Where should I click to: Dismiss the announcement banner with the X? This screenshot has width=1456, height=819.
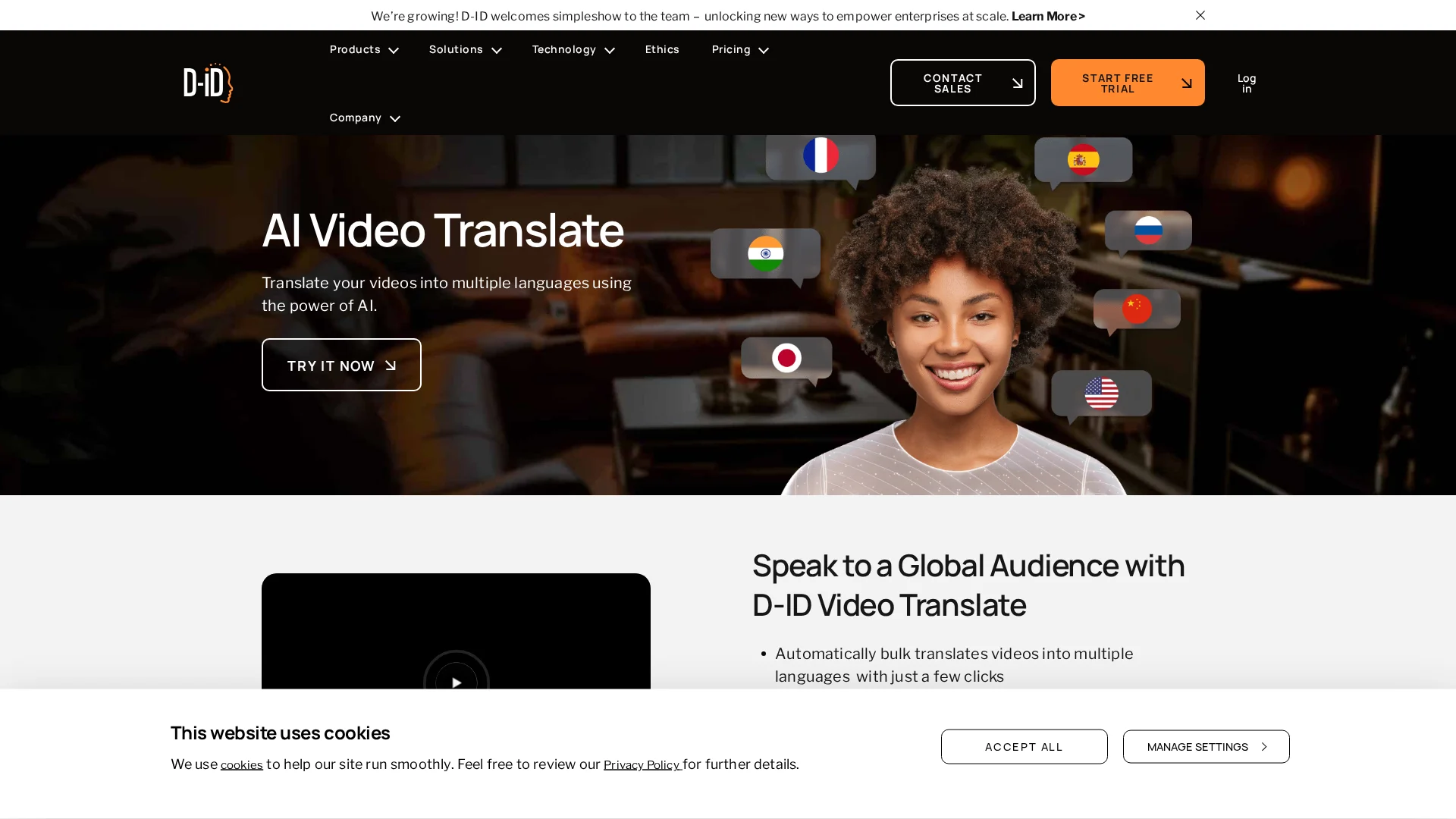pyautogui.click(x=1200, y=15)
